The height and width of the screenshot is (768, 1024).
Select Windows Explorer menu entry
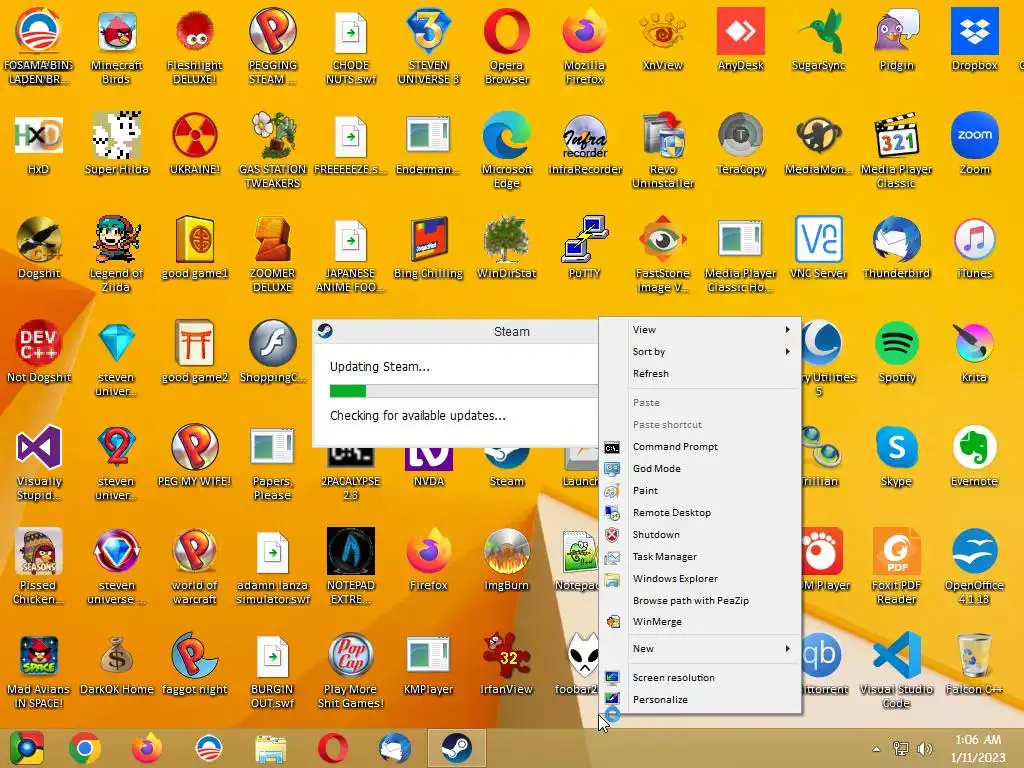point(701,579)
